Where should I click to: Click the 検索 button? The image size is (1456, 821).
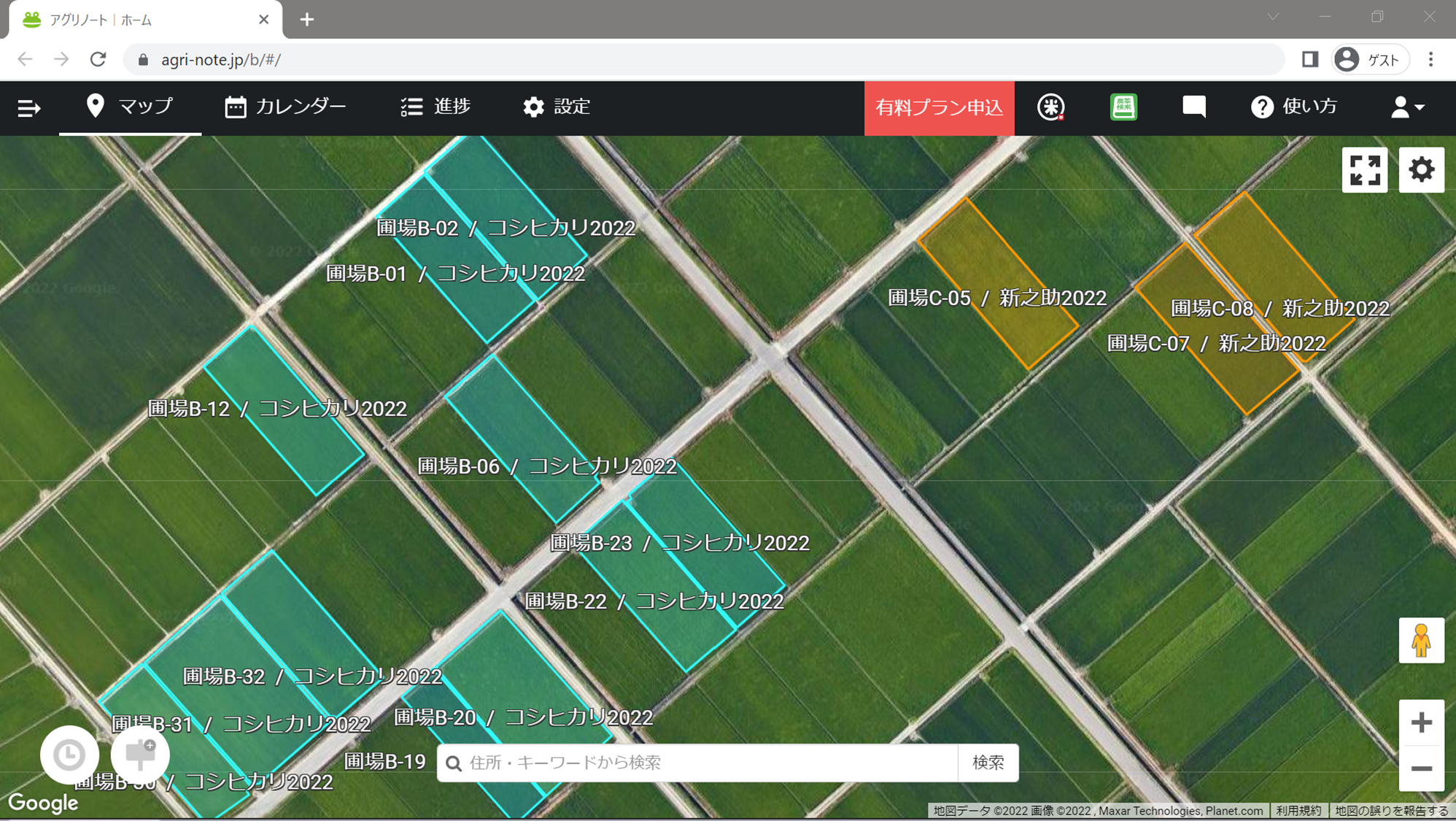[988, 763]
